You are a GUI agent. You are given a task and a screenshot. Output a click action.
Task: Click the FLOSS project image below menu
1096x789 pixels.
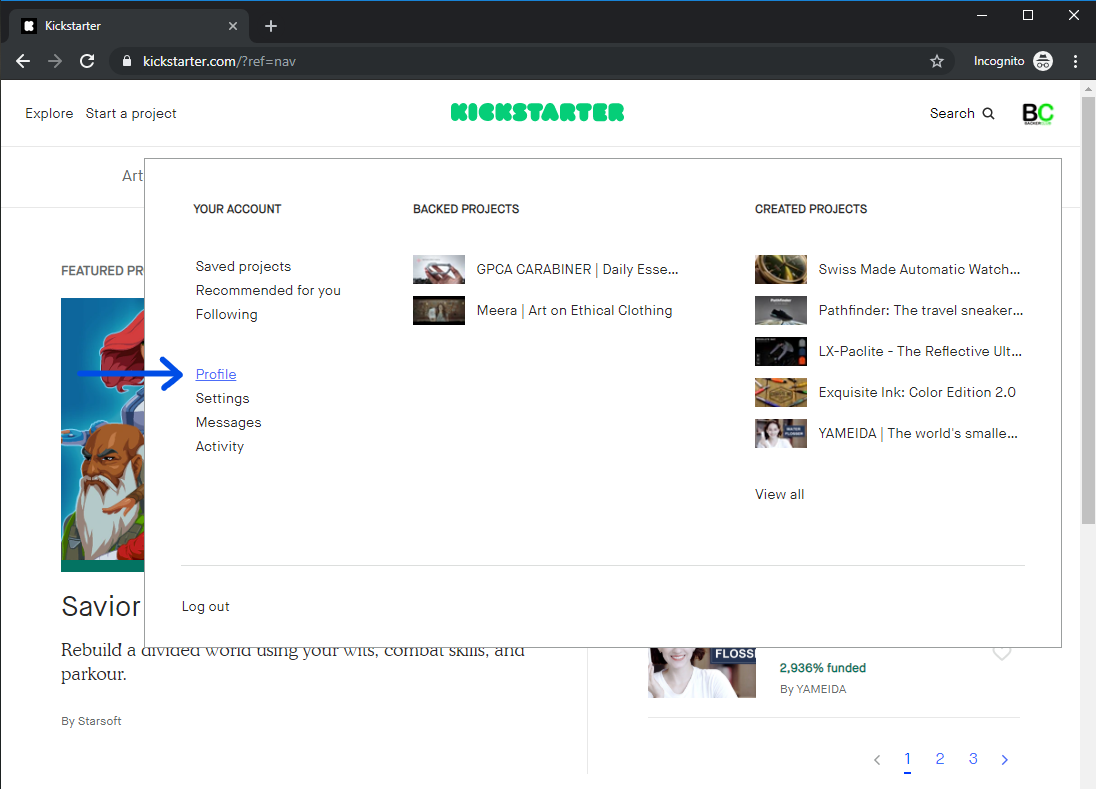tap(702, 672)
